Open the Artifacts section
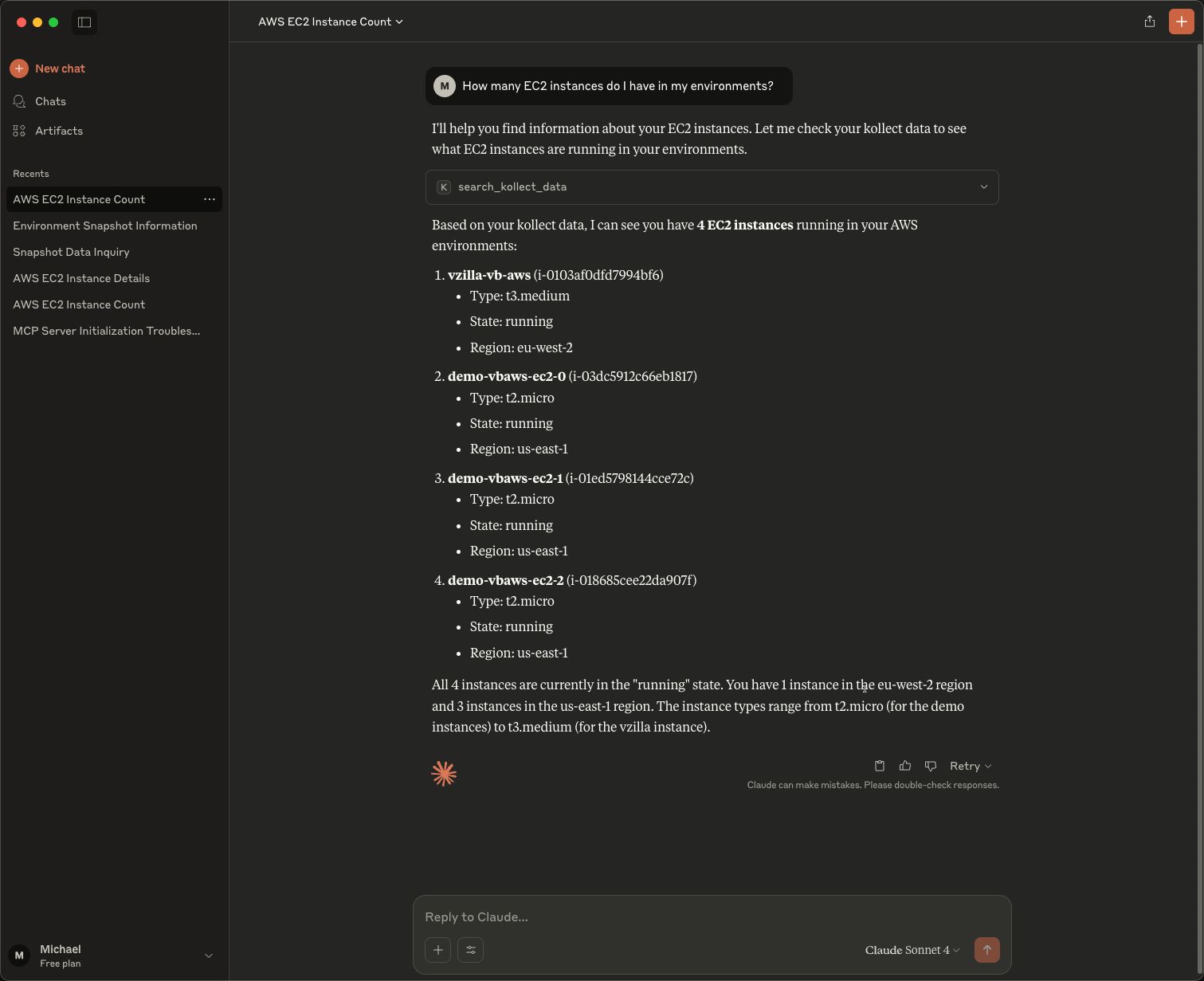The height and width of the screenshot is (981, 1204). [58, 131]
